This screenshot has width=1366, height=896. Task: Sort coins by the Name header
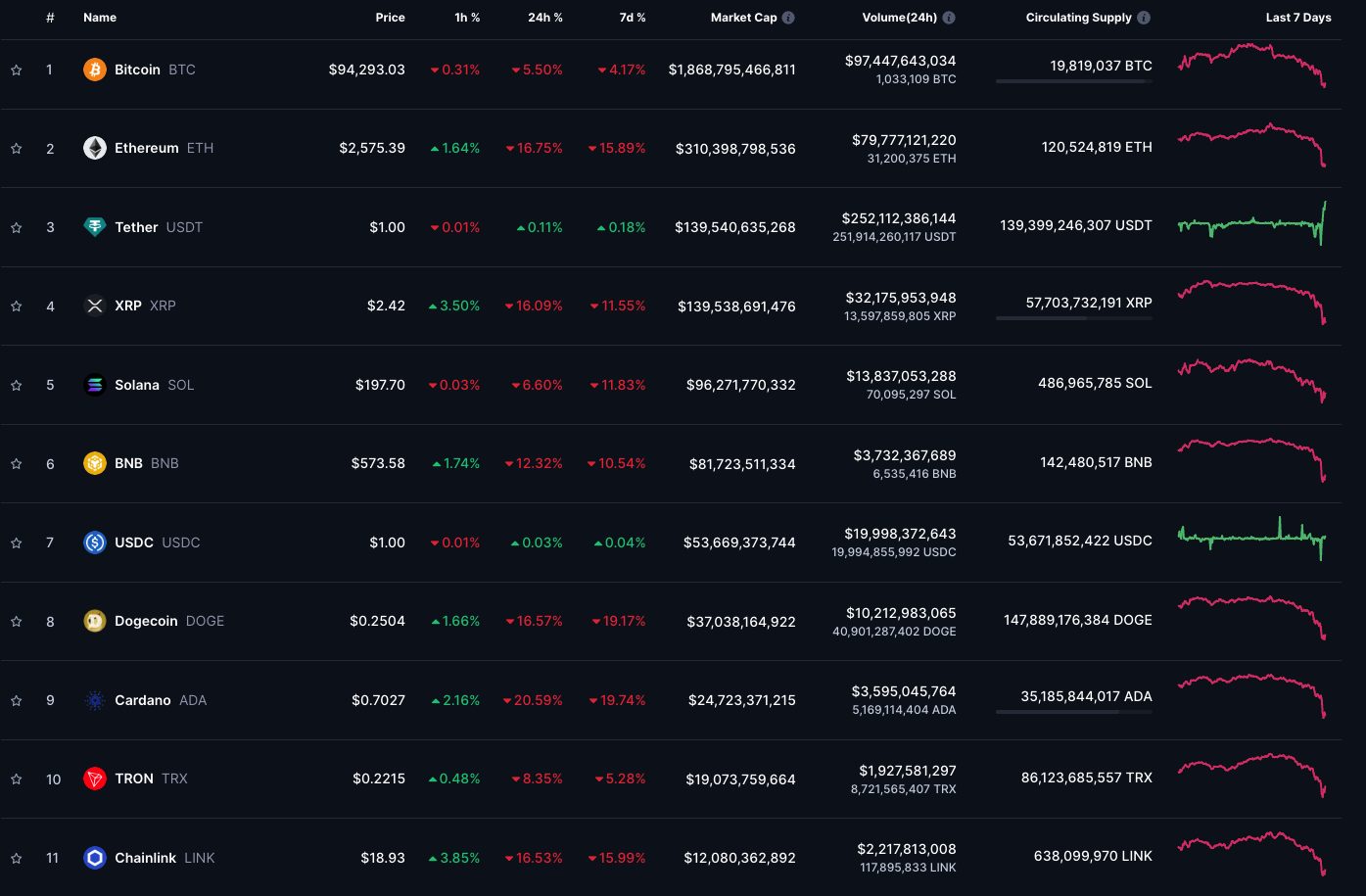click(x=100, y=18)
